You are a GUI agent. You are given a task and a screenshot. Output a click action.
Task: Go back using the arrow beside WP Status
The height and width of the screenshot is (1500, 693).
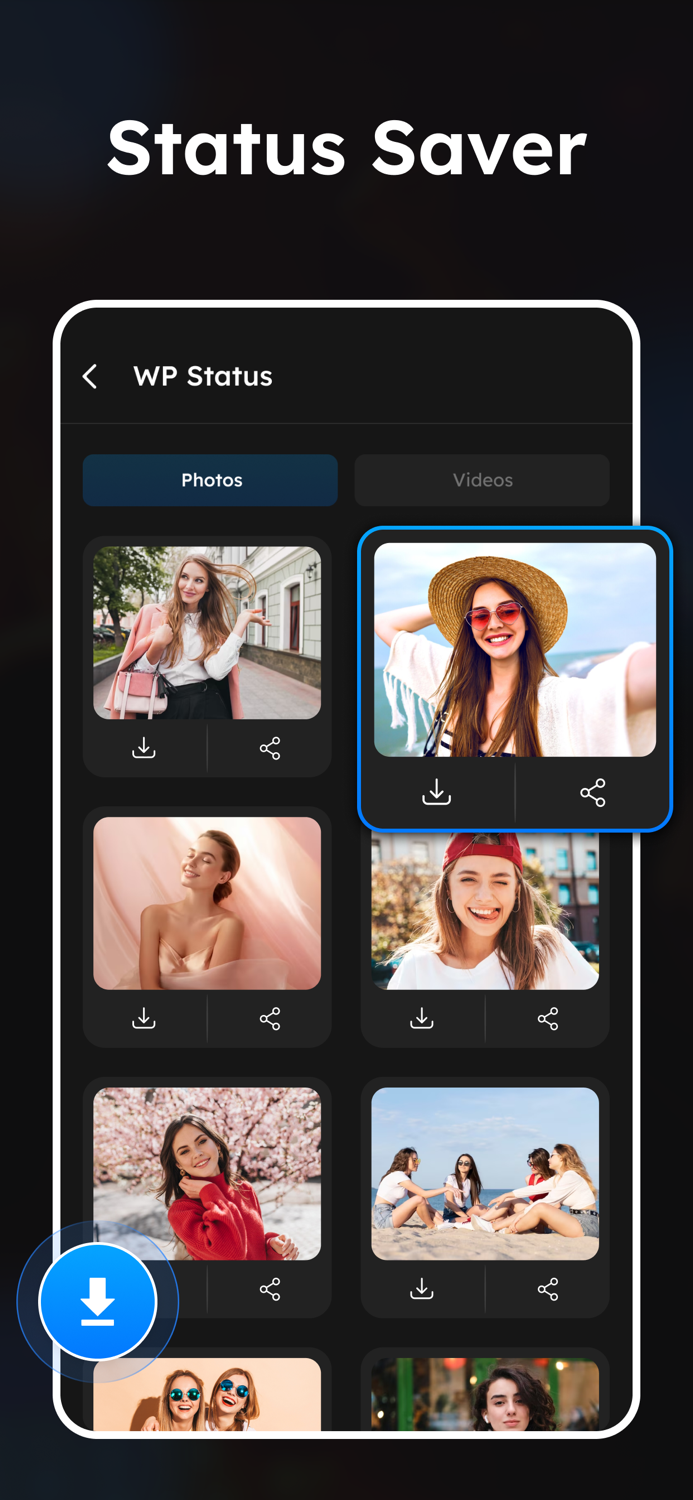coord(90,376)
